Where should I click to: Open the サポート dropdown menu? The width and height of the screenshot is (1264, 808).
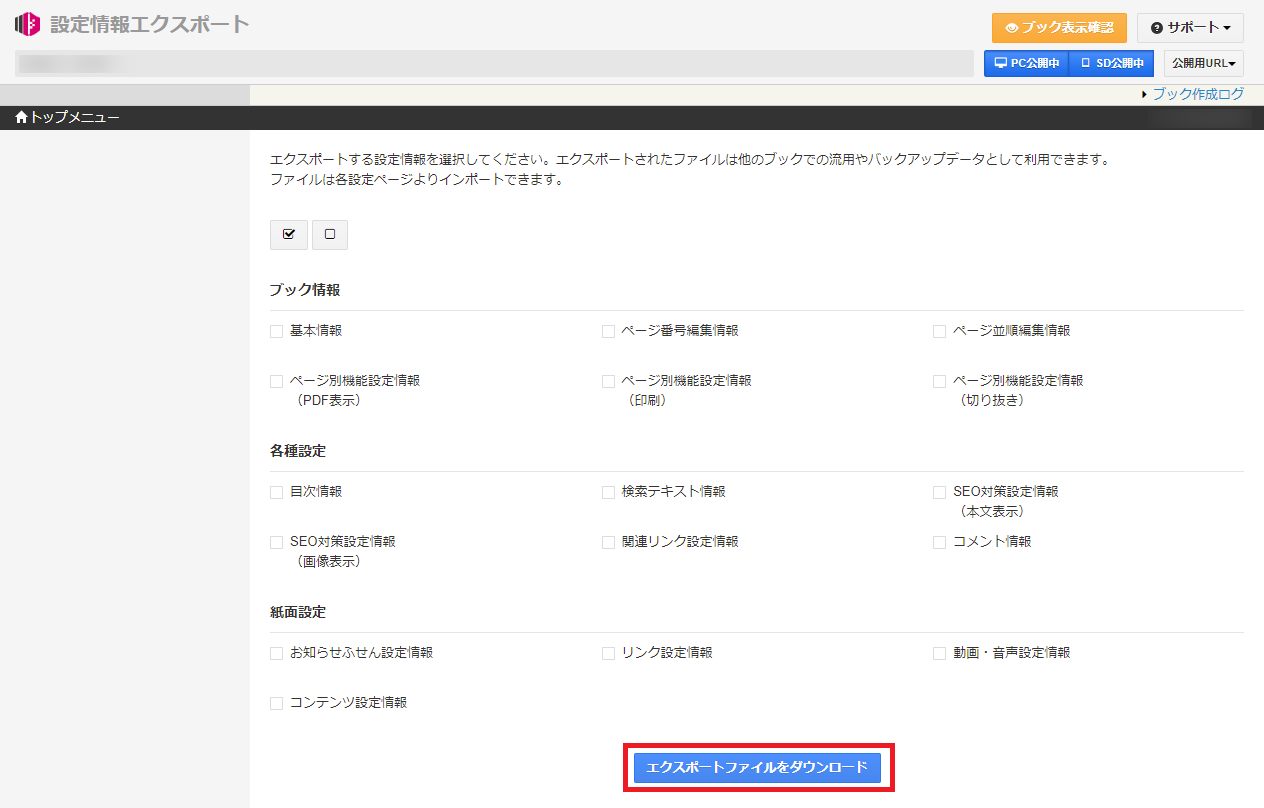coord(1190,28)
